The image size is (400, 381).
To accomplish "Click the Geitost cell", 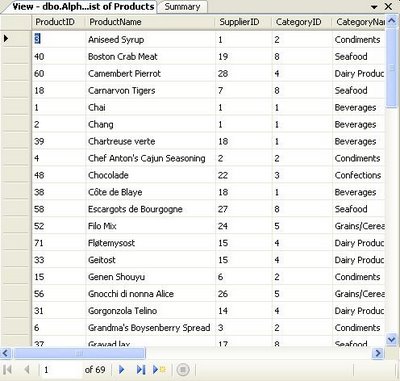I will (150, 260).
